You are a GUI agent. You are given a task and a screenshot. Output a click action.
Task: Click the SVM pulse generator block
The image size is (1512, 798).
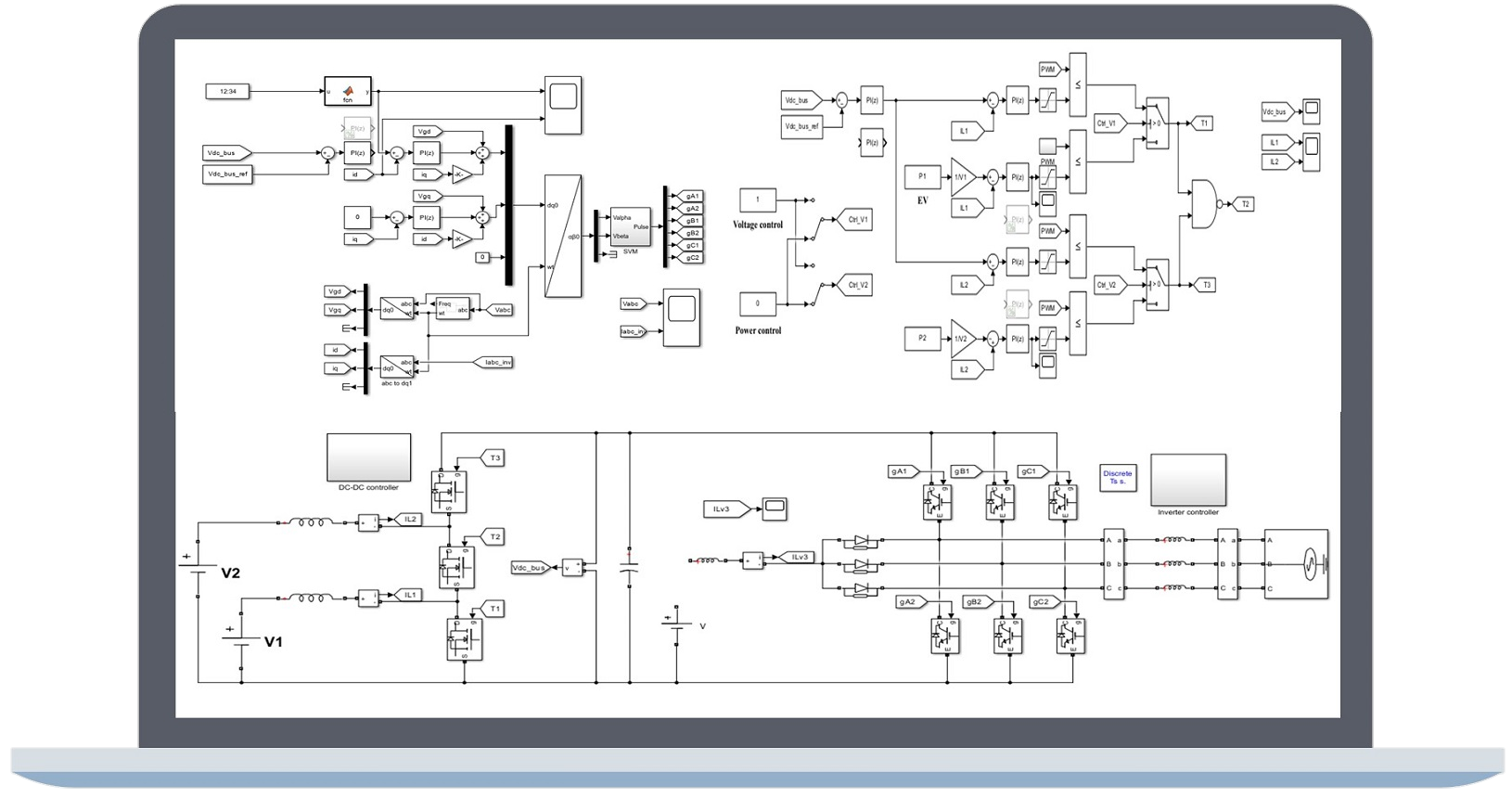coord(630,226)
